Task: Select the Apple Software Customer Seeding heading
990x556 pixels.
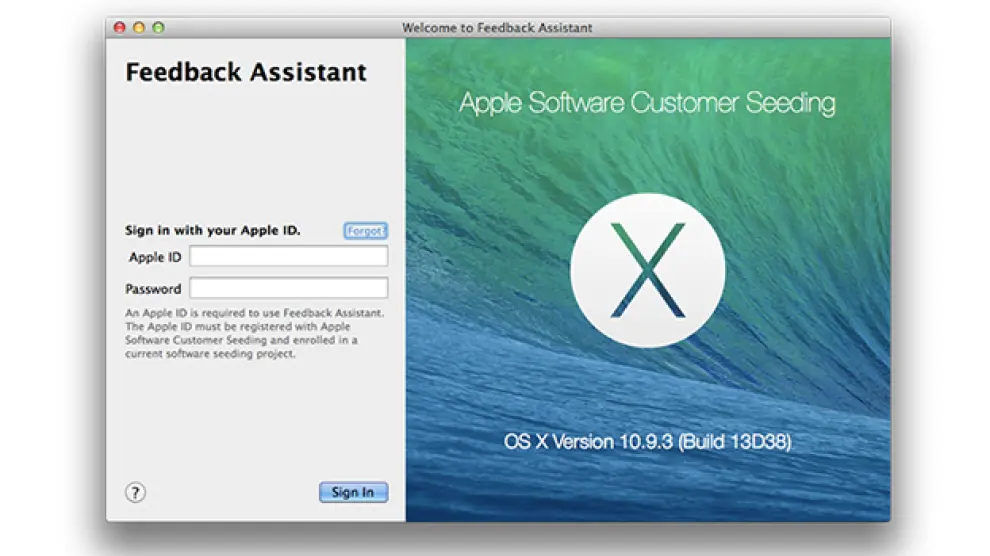Action: tap(647, 104)
